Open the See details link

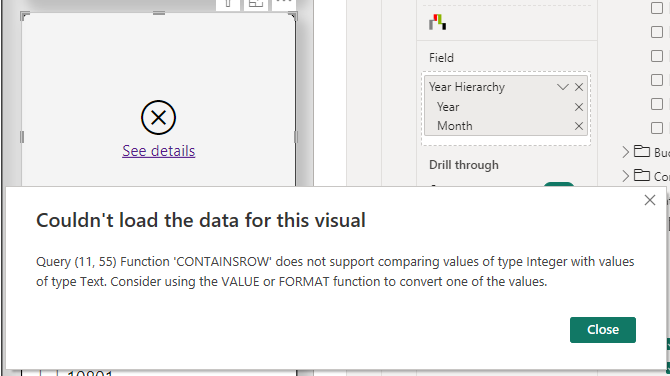pos(159,151)
